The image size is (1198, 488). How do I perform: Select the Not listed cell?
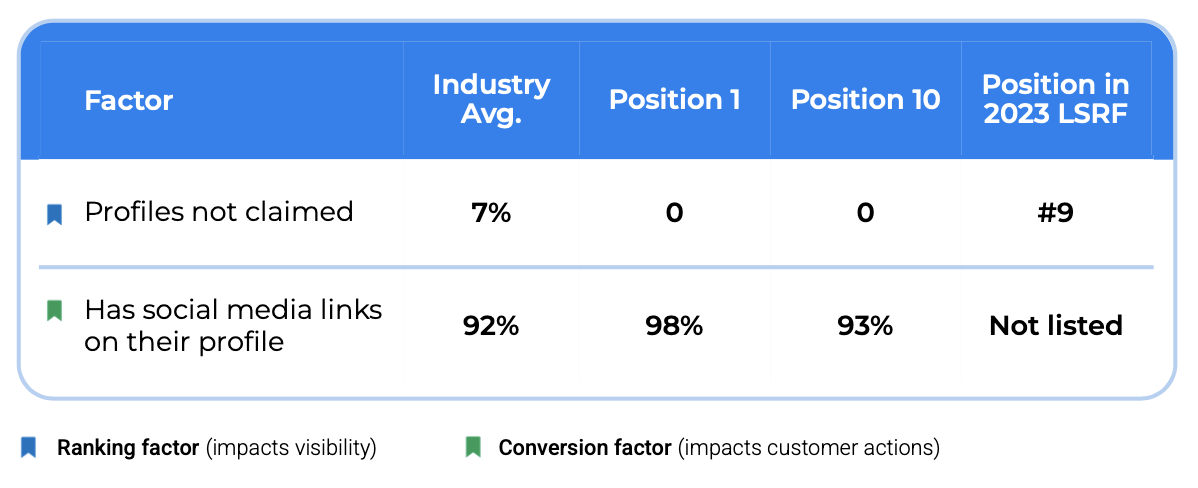coord(1056,326)
